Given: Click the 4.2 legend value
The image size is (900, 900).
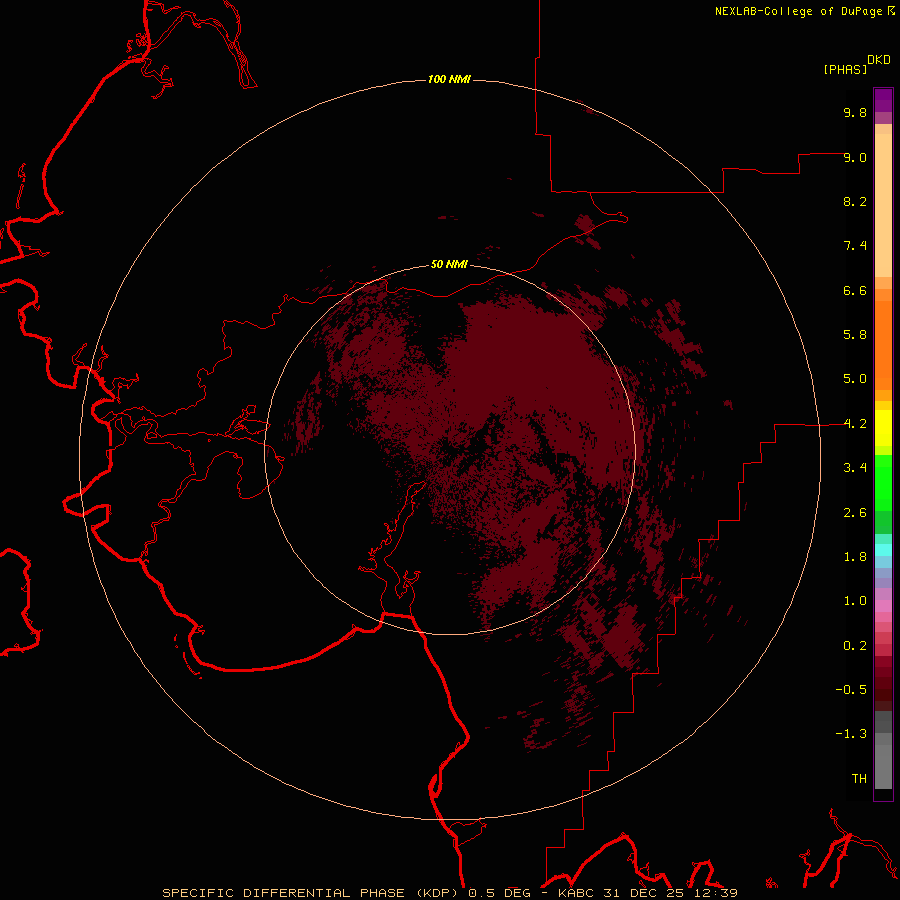Looking at the screenshot, I should (855, 424).
